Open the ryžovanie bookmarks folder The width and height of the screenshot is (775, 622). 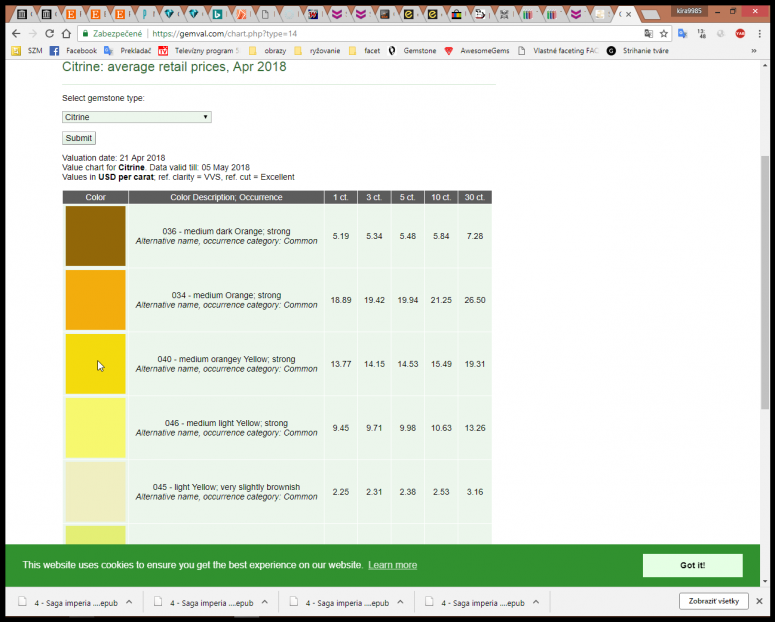[x=317, y=50]
